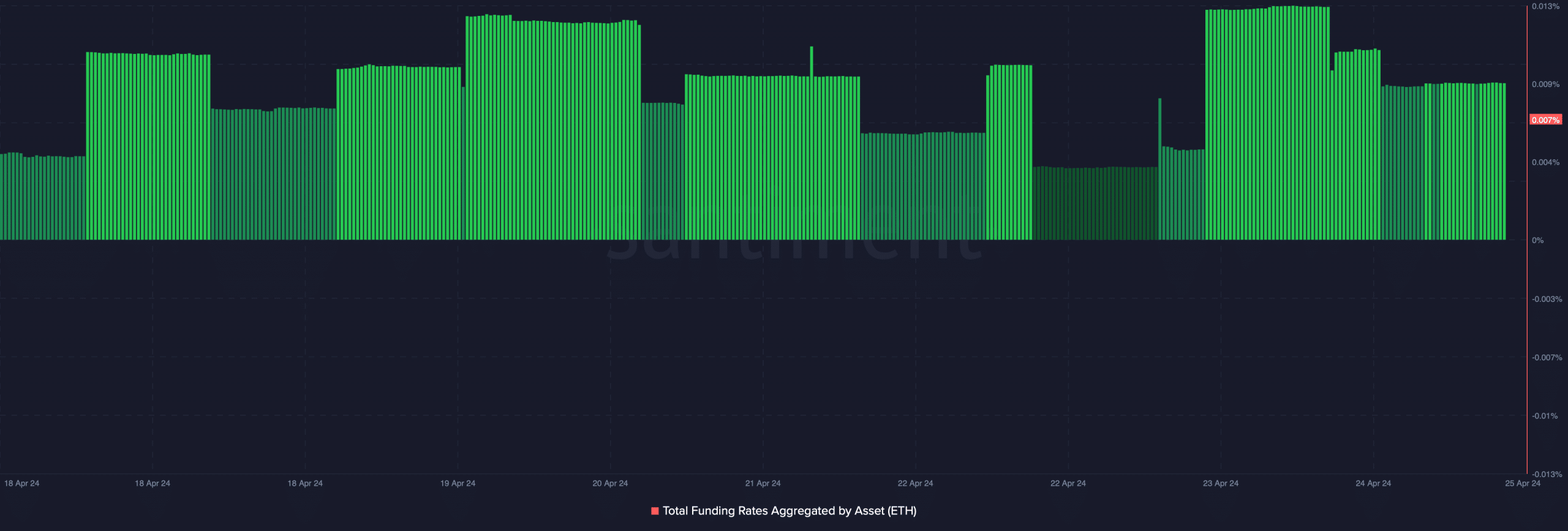
Task: Toggle the Total Funding Rates Aggregated by Asset legend label
Action: (x=790, y=511)
